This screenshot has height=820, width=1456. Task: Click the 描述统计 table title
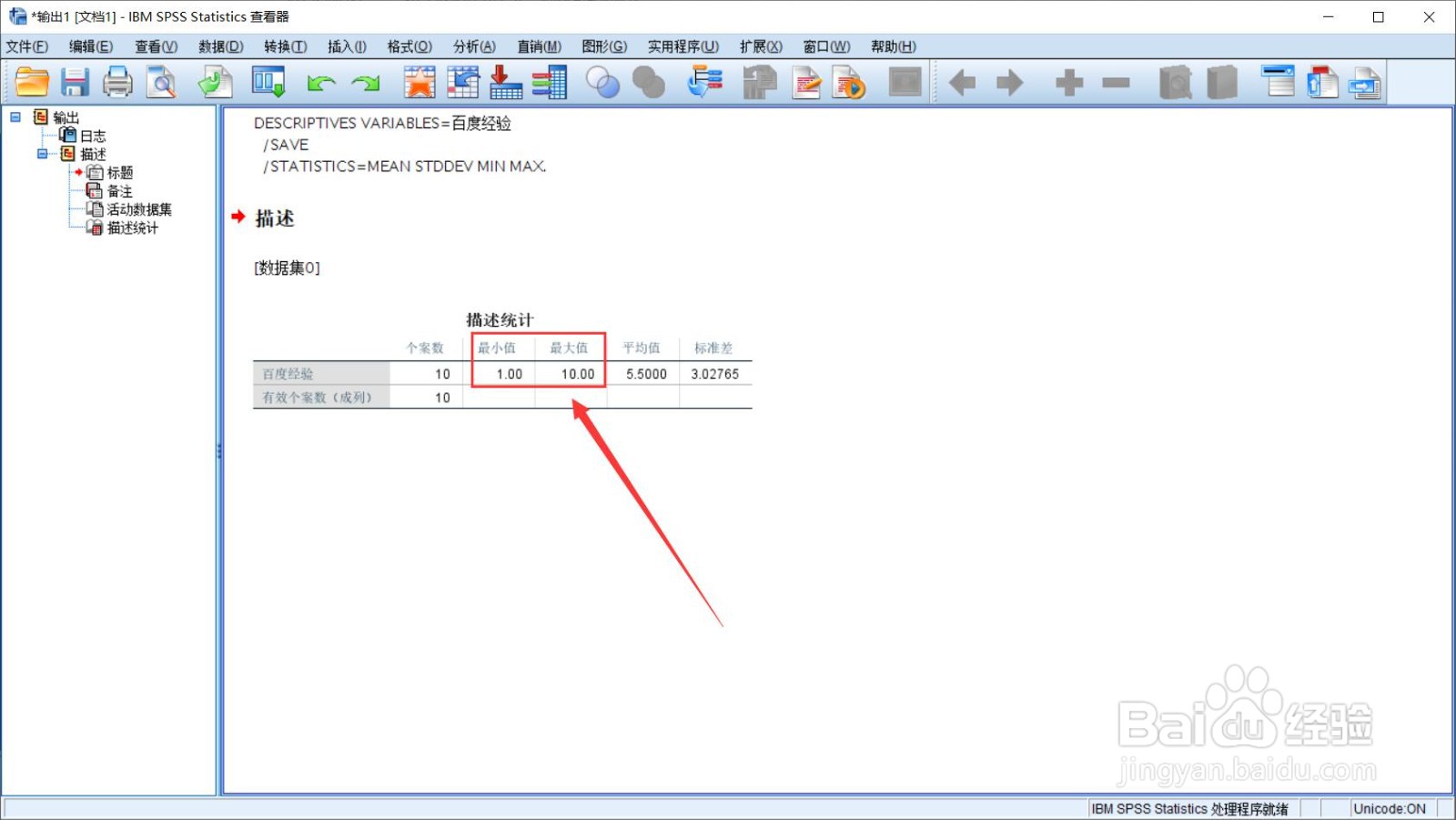coord(500,319)
